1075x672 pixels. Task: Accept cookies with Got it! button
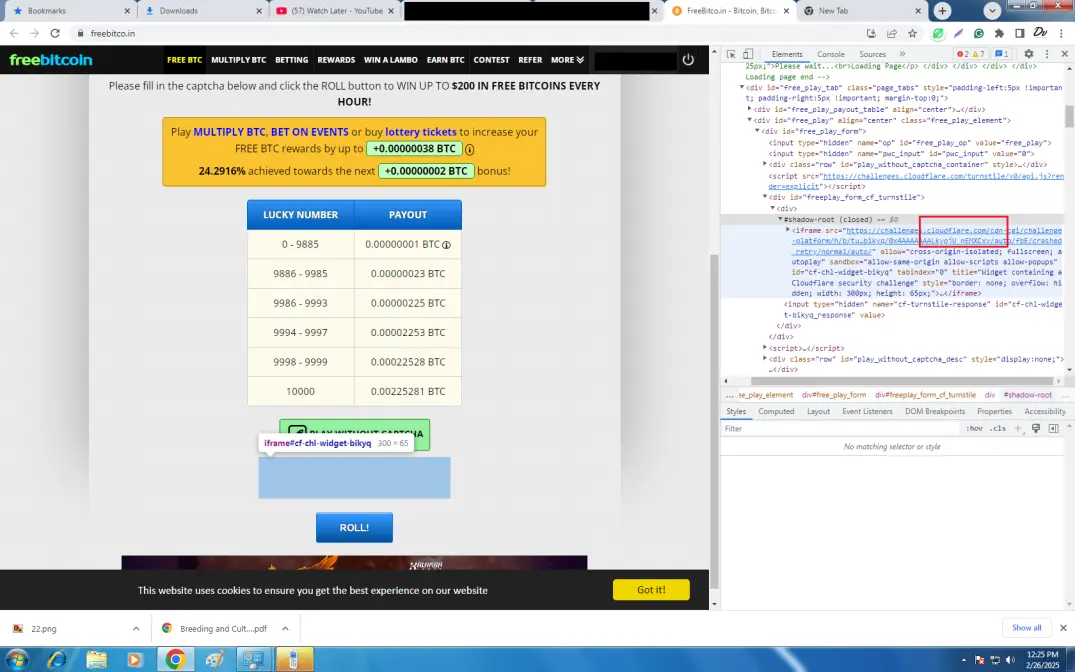click(x=651, y=590)
